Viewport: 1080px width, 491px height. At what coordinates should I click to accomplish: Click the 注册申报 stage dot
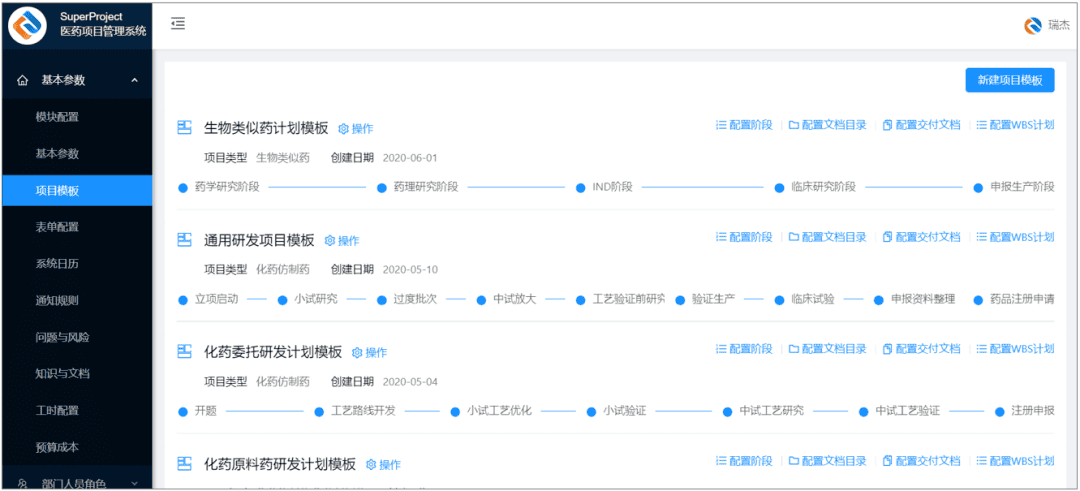1000,412
